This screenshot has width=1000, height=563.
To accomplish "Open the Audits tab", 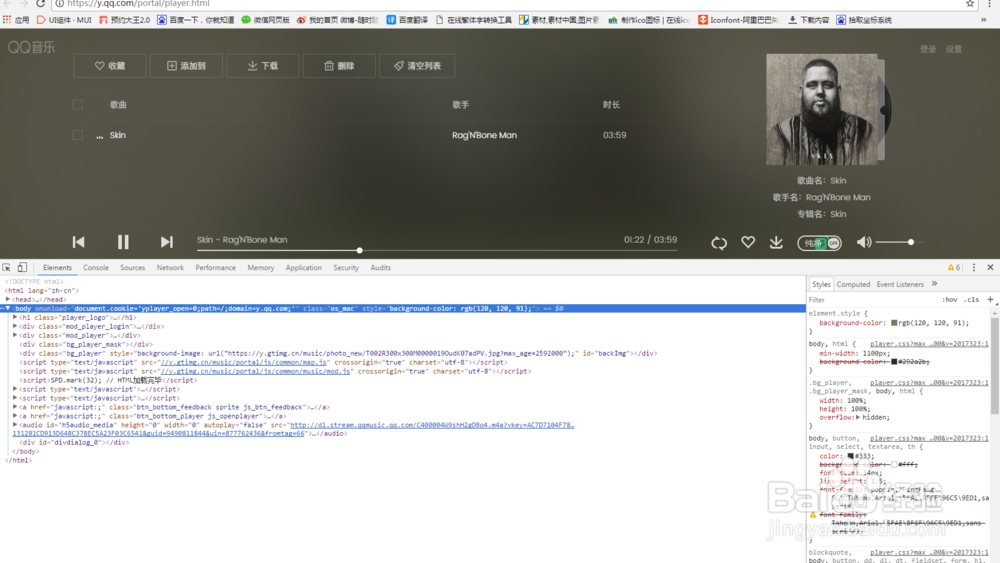I will 381,268.
